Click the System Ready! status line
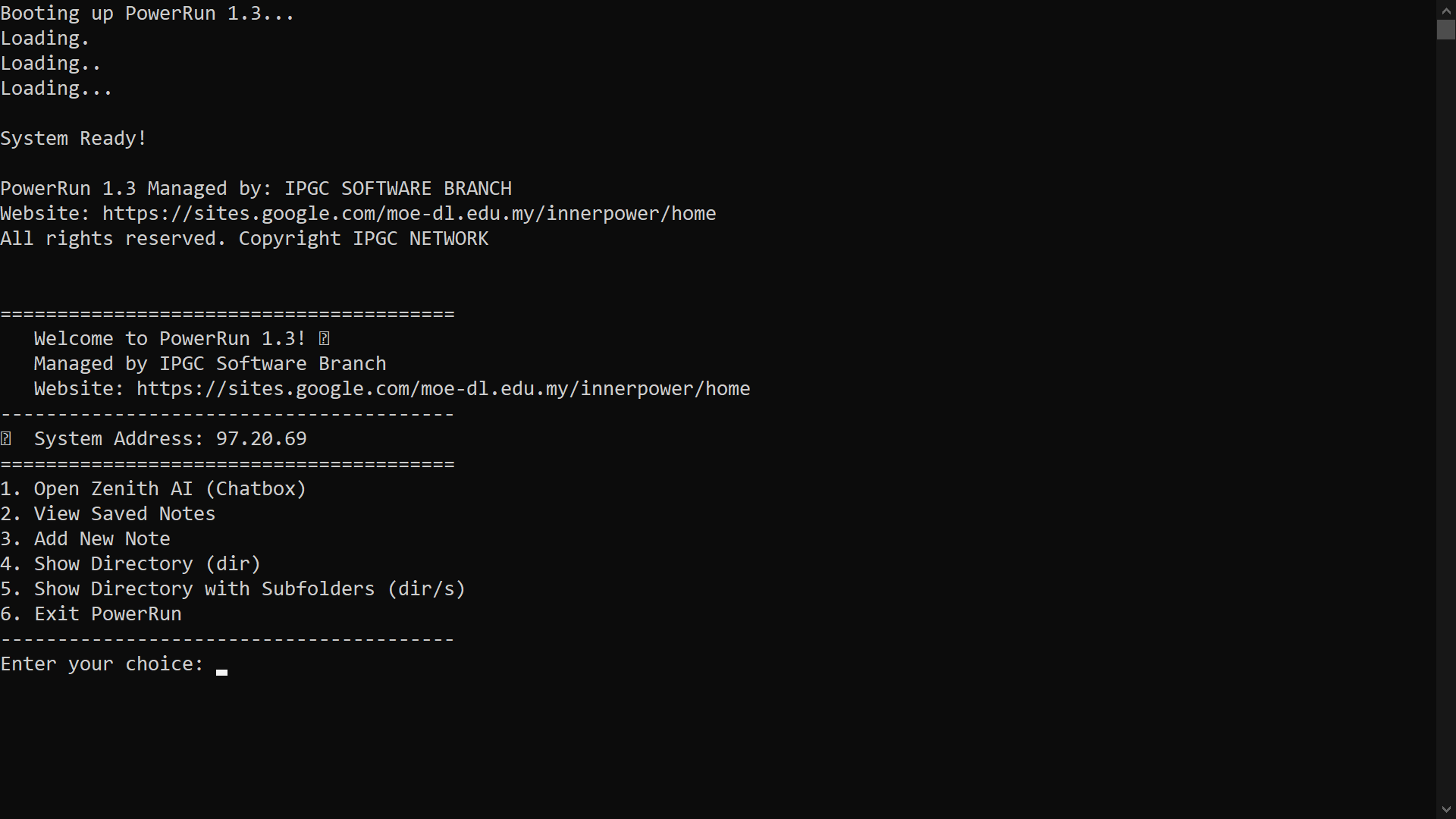 click(x=74, y=139)
